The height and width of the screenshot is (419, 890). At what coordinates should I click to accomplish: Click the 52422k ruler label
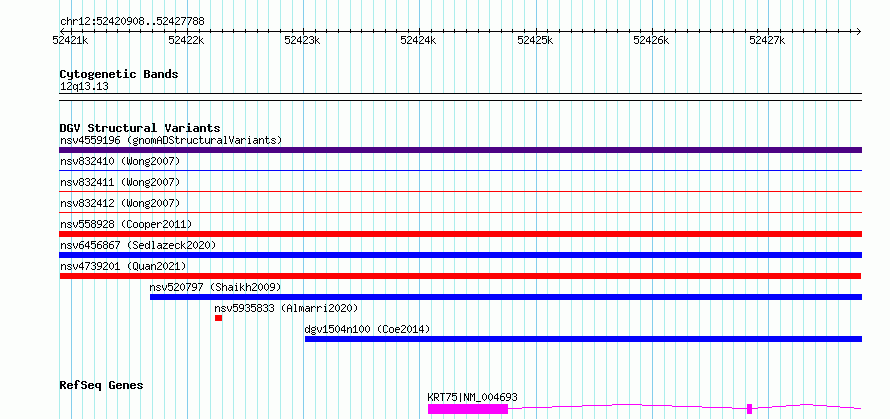click(x=186, y=40)
